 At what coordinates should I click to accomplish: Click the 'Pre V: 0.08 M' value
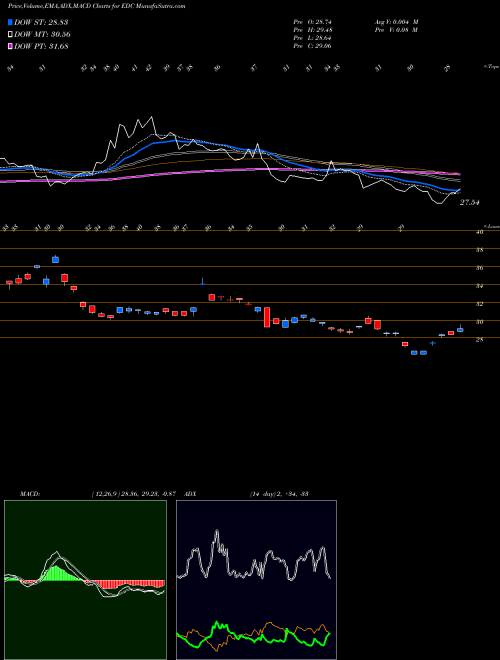[396, 30]
